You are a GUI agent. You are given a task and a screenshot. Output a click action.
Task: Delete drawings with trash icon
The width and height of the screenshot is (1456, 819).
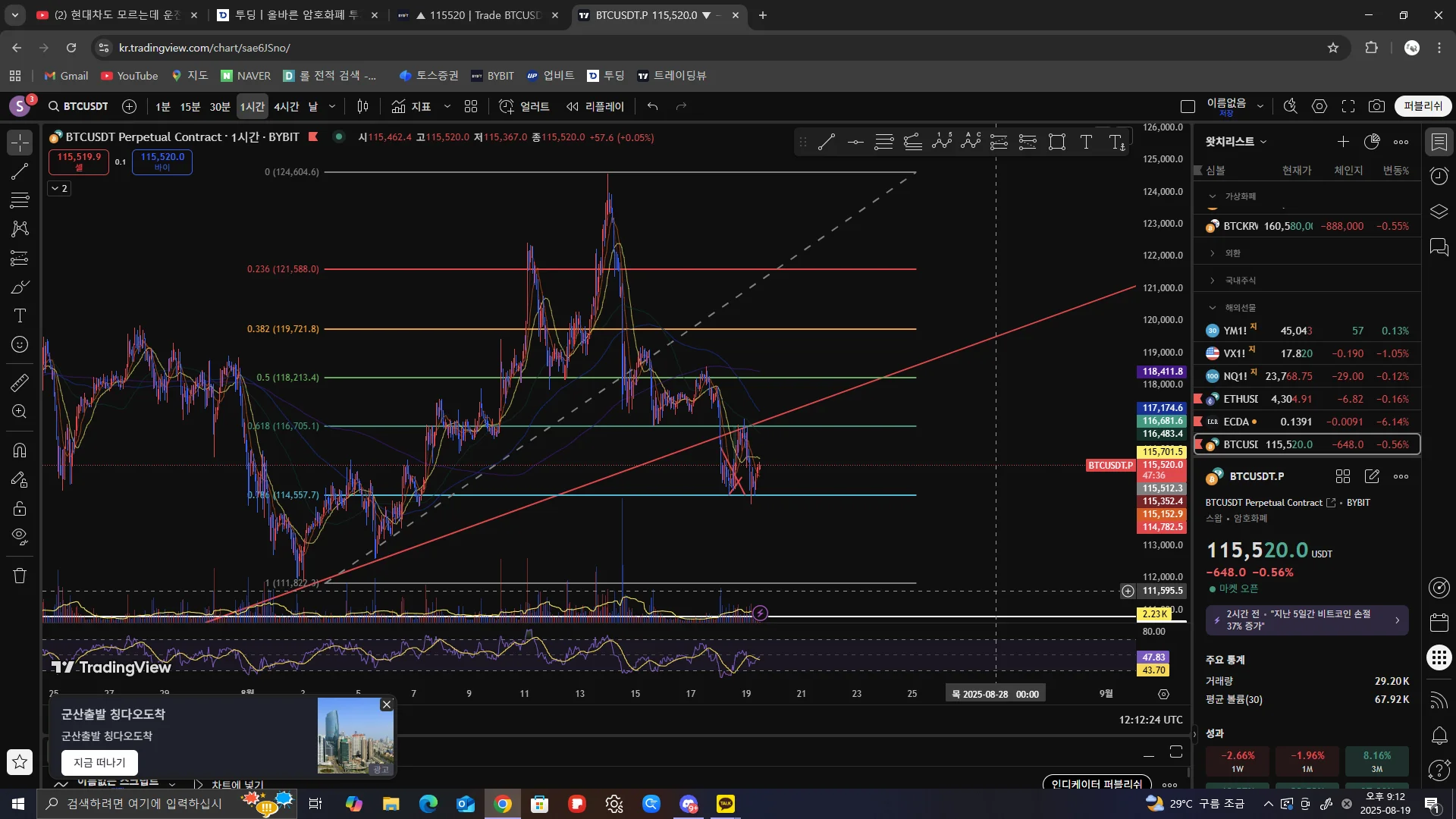coord(20,576)
